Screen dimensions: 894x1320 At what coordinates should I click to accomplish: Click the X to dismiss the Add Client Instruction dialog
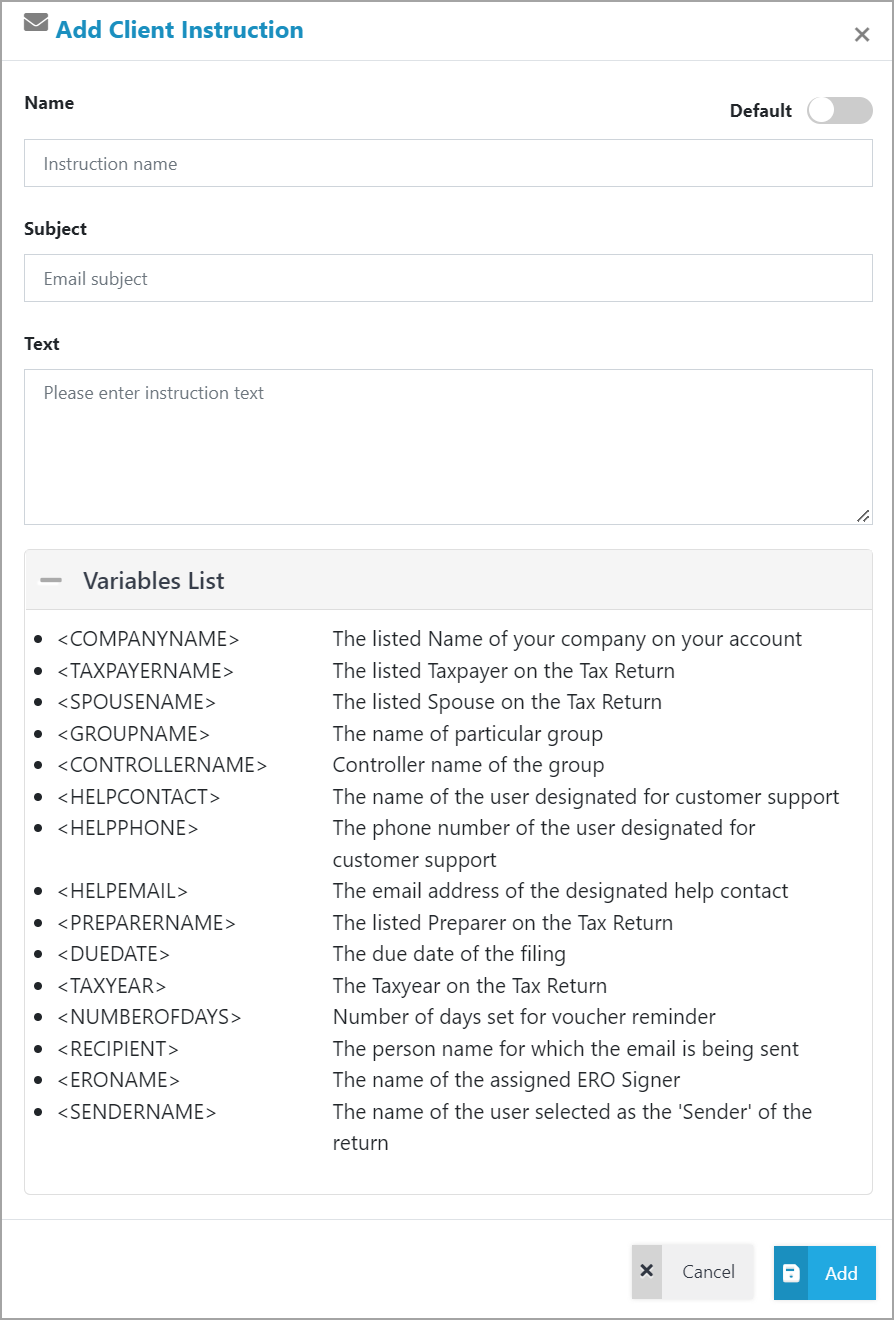tap(861, 33)
